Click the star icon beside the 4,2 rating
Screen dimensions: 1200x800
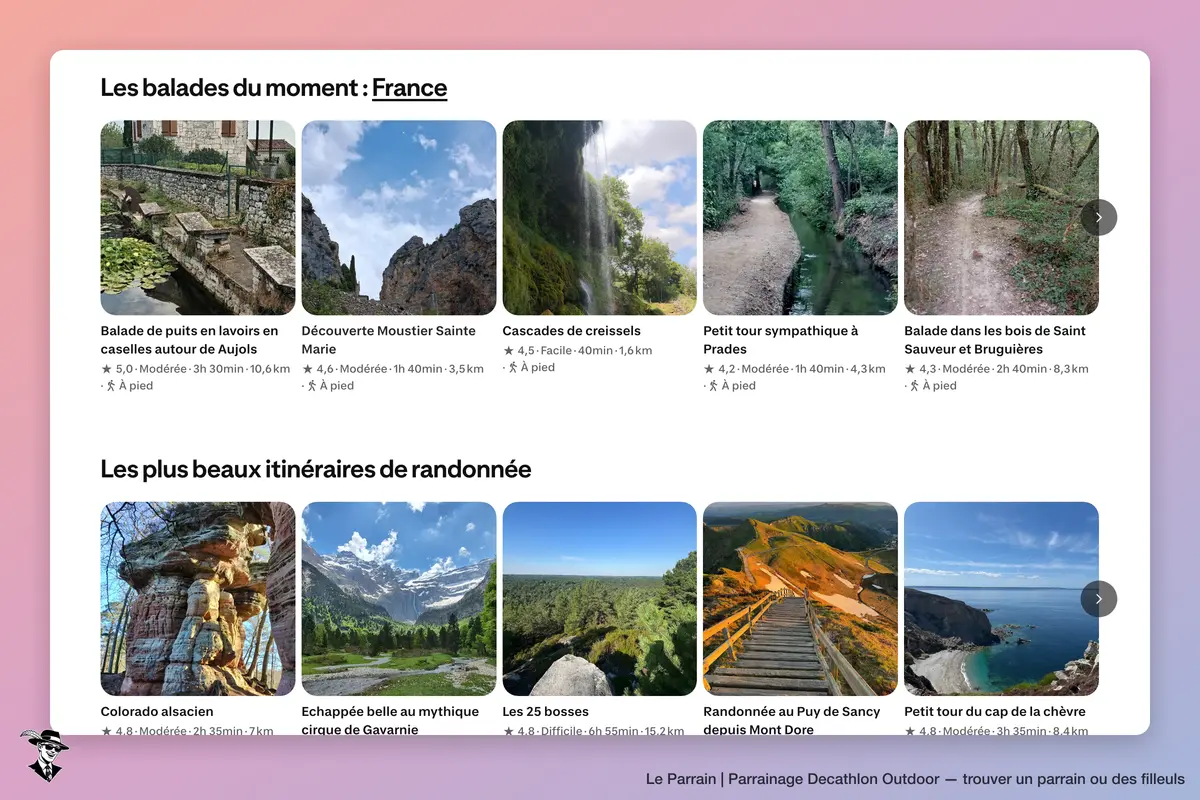tap(709, 369)
